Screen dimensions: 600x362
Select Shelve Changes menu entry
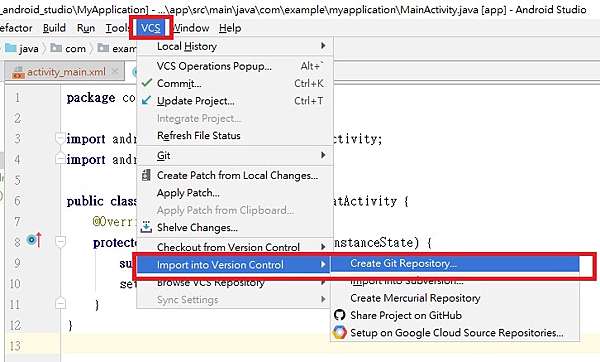point(235,228)
